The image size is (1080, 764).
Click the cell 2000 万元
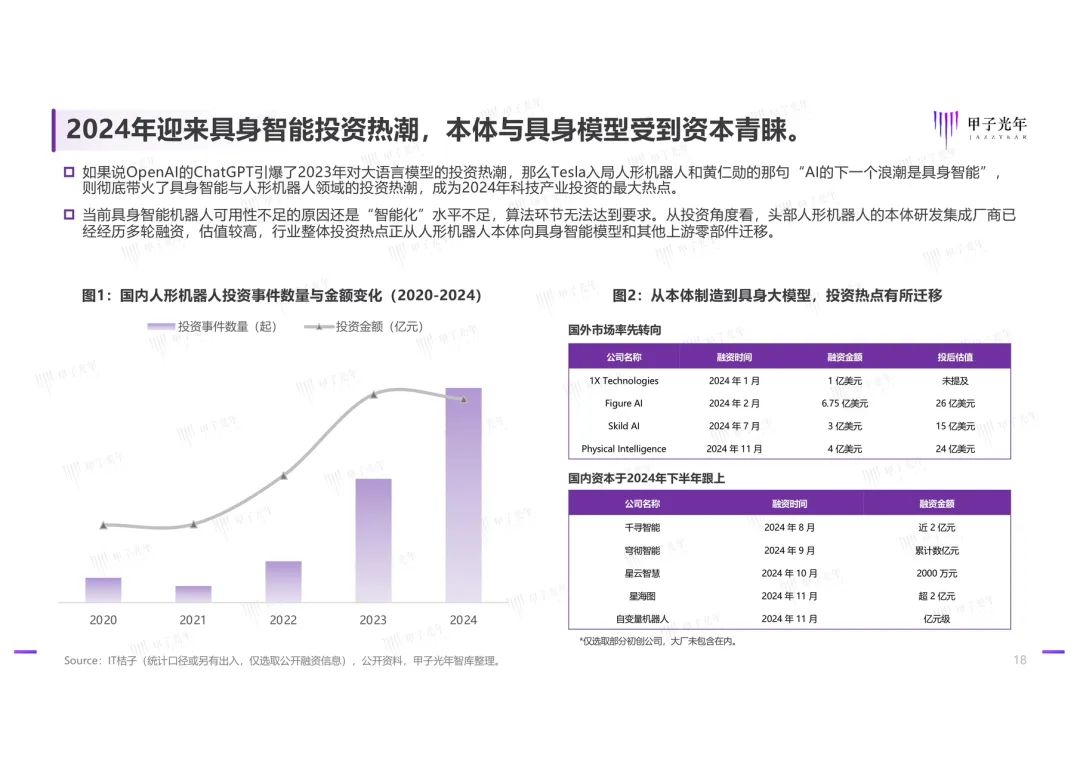point(937,574)
